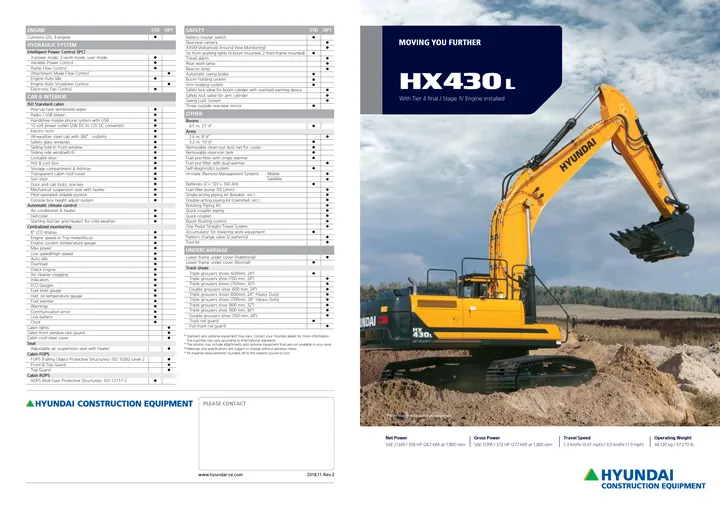Click the PLEASE CONTACT box

266,434
